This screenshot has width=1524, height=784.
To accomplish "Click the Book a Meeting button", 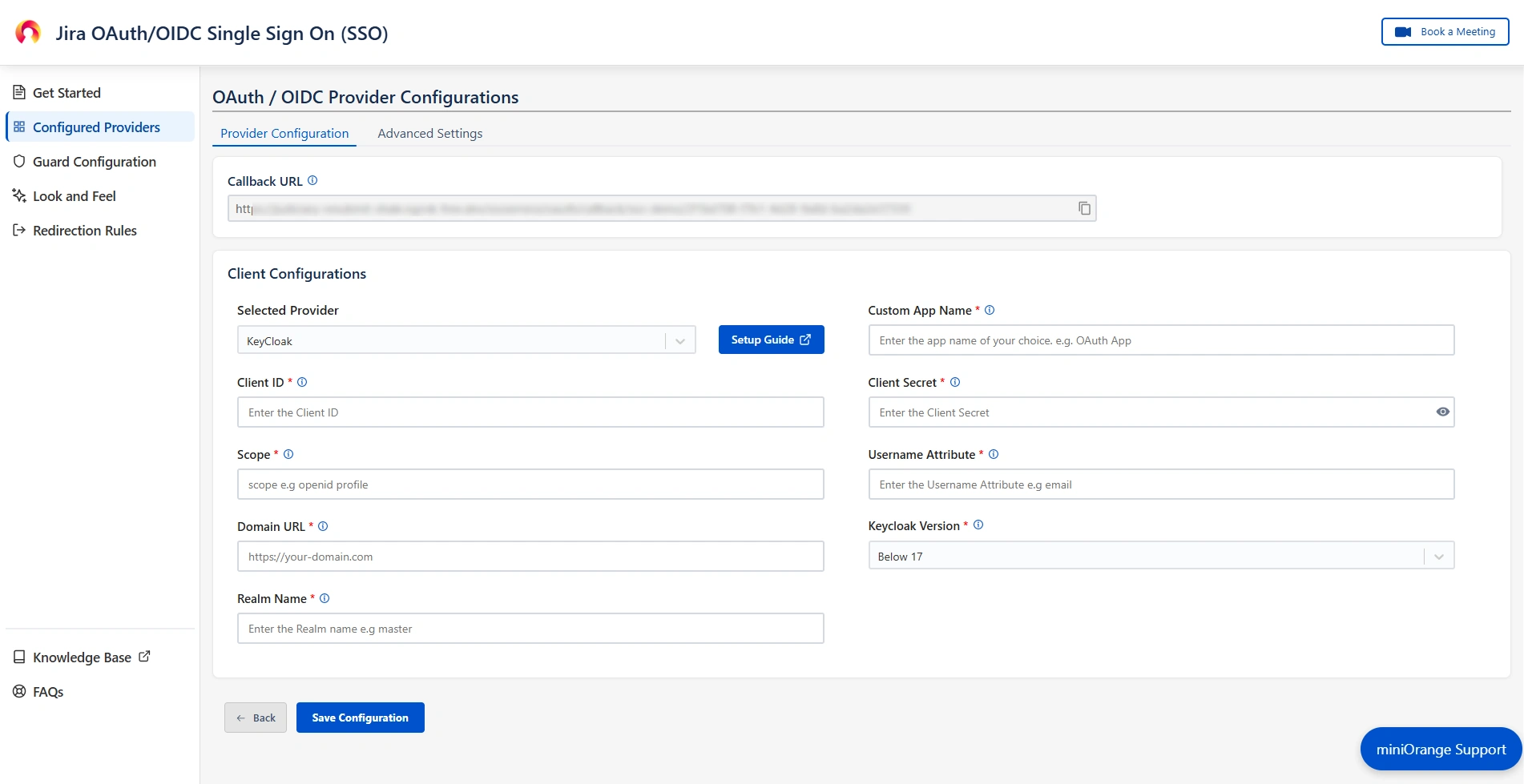I will coord(1445,32).
